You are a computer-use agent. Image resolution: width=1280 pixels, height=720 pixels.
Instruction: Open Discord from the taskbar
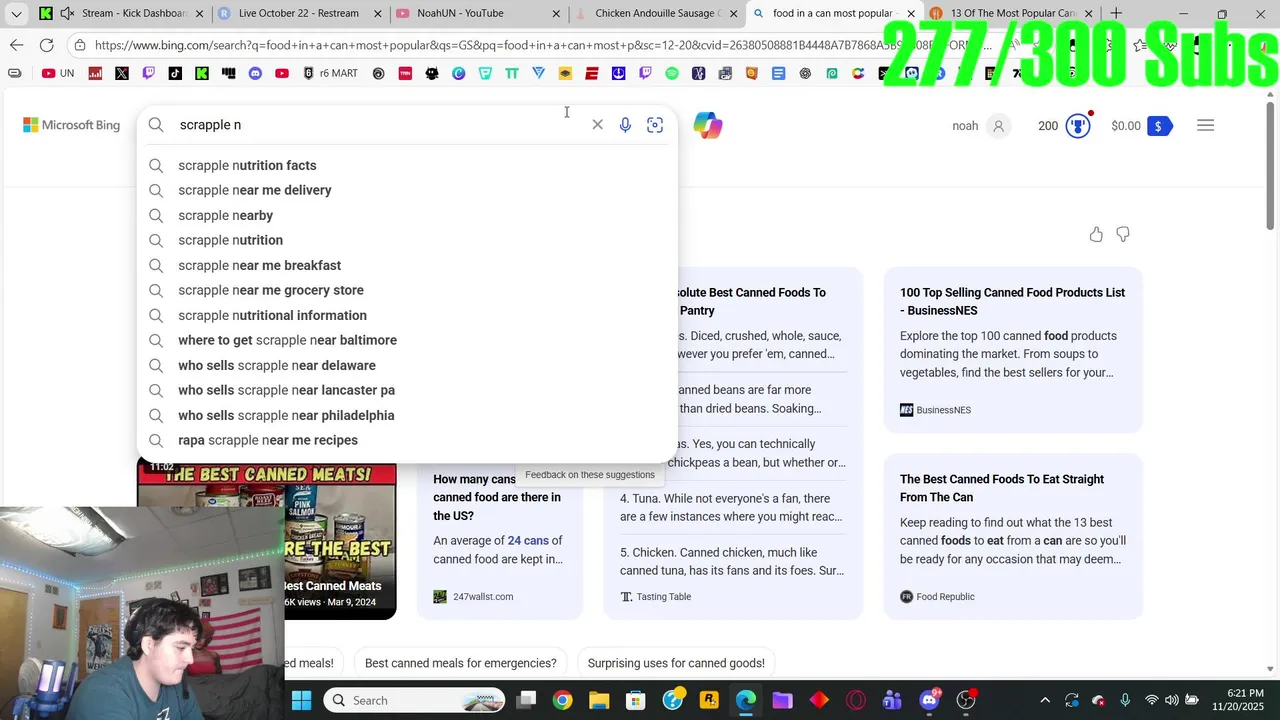tap(929, 700)
